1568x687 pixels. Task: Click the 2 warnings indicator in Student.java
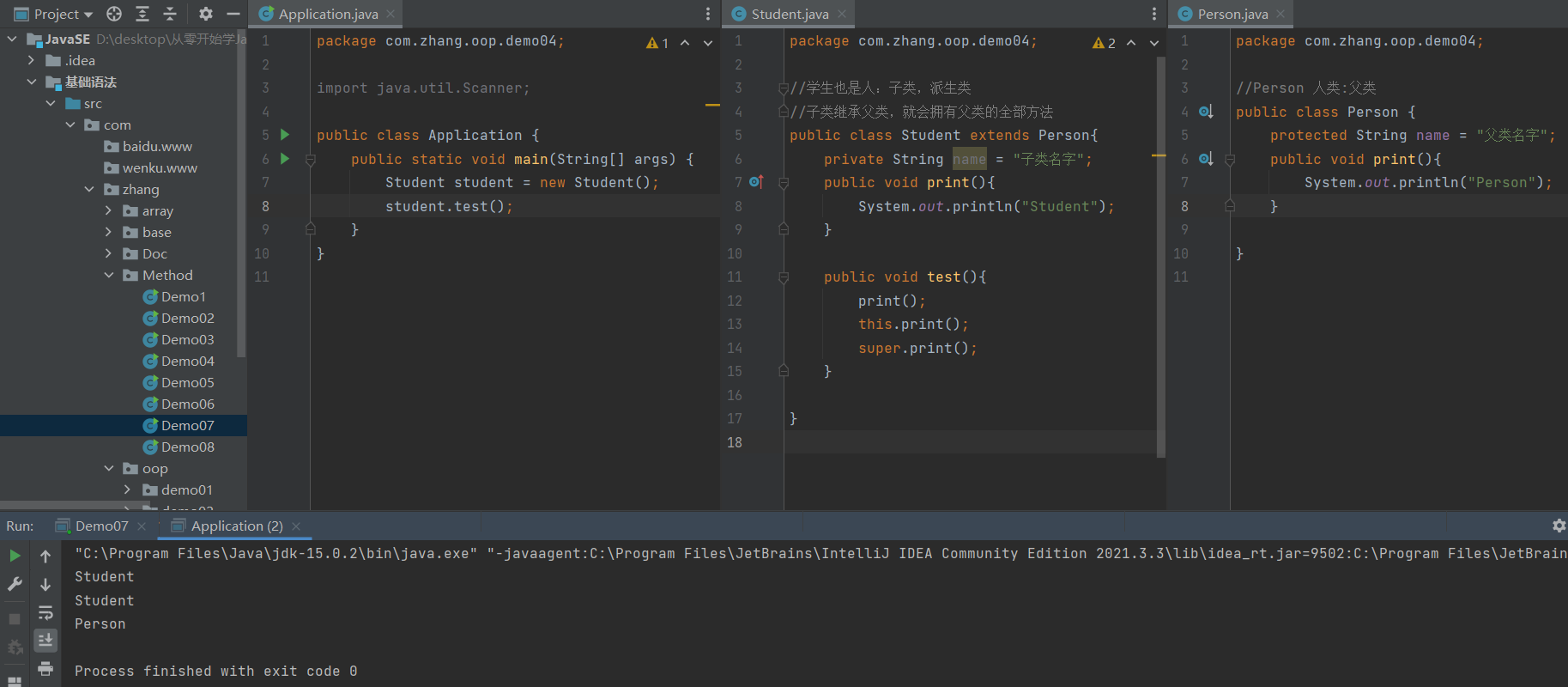click(x=1104, y=43)
